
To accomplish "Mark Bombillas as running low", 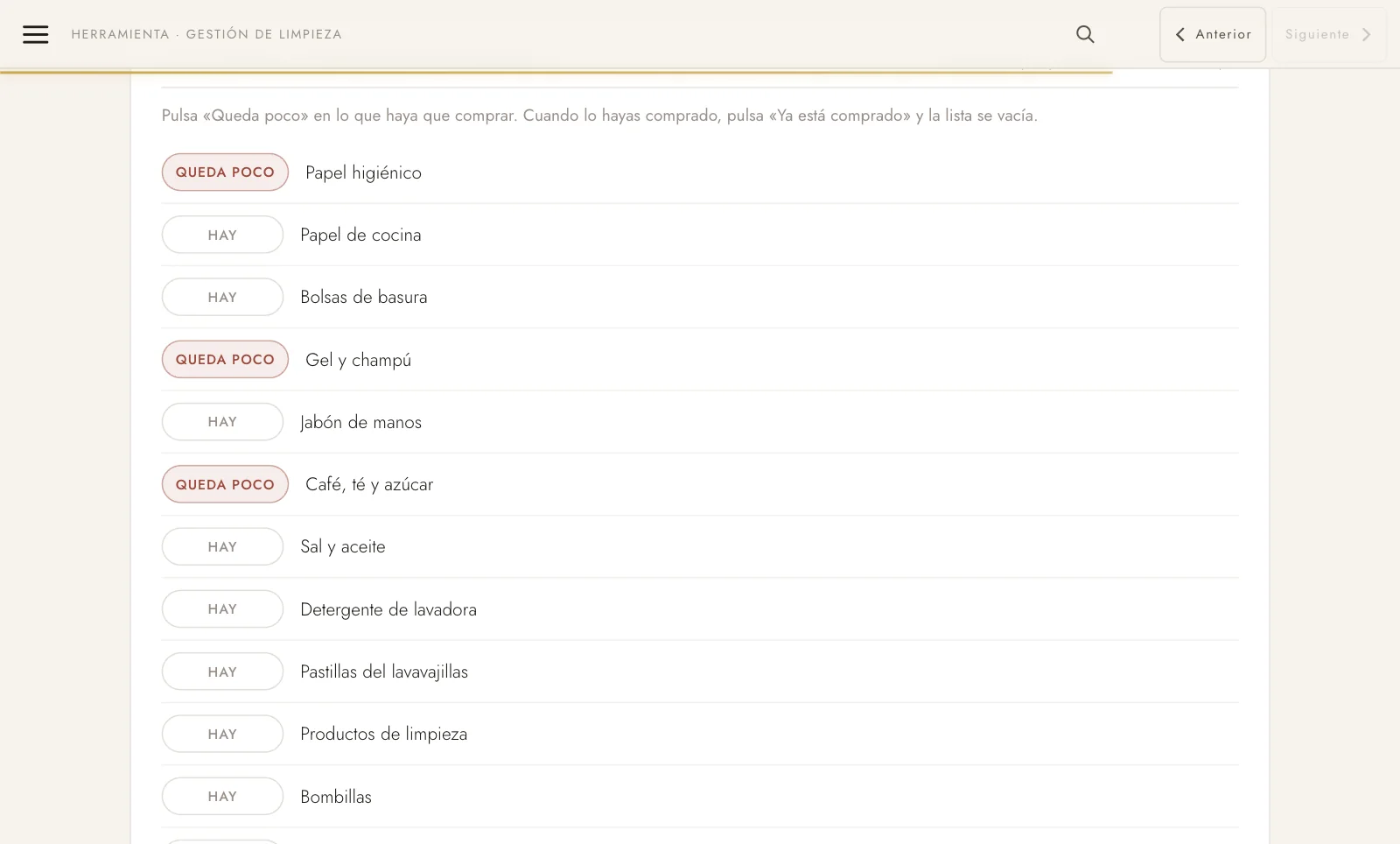I will point(222,797).
